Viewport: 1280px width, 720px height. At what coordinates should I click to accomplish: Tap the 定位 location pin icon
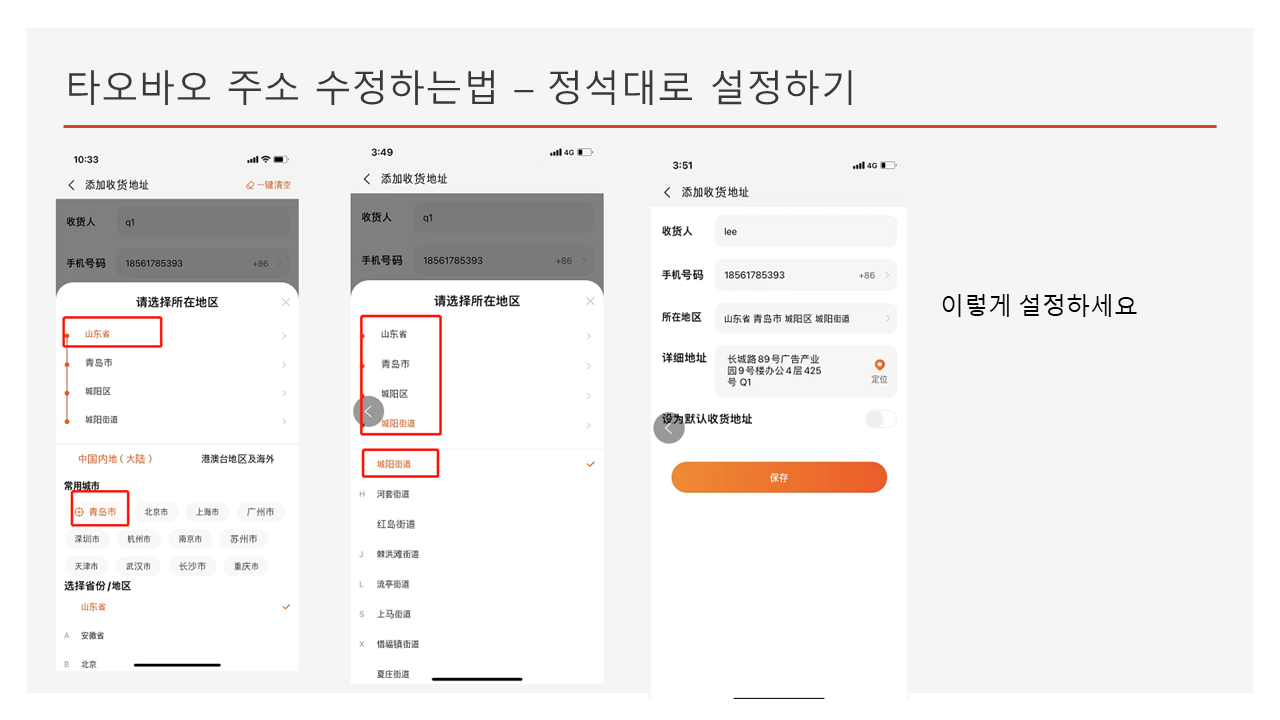click(879, 366)
